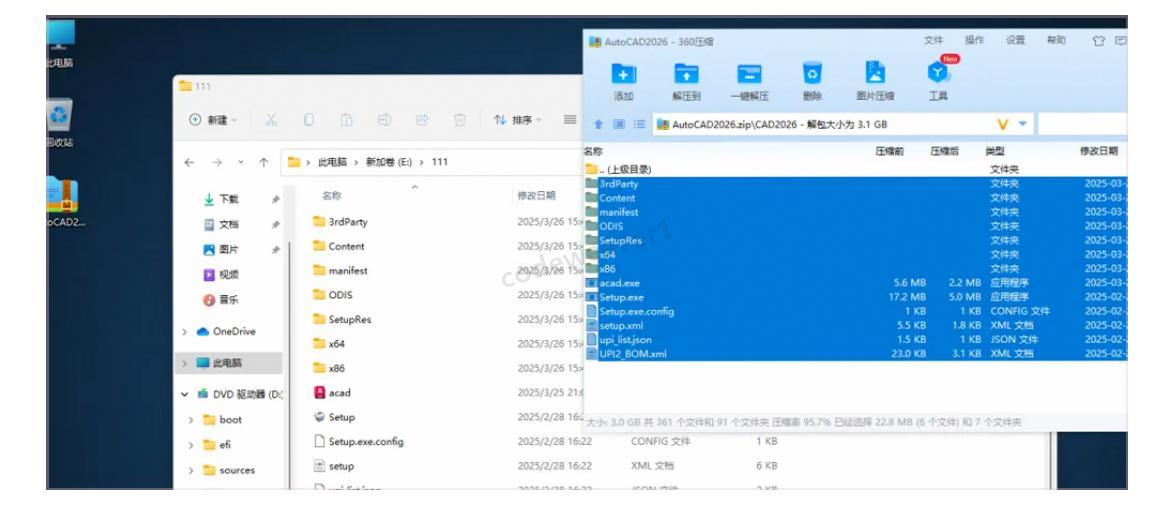Click the search box right of archive path
The height and width of the screenshot is (505, 1175).
tap(1083, 124)
